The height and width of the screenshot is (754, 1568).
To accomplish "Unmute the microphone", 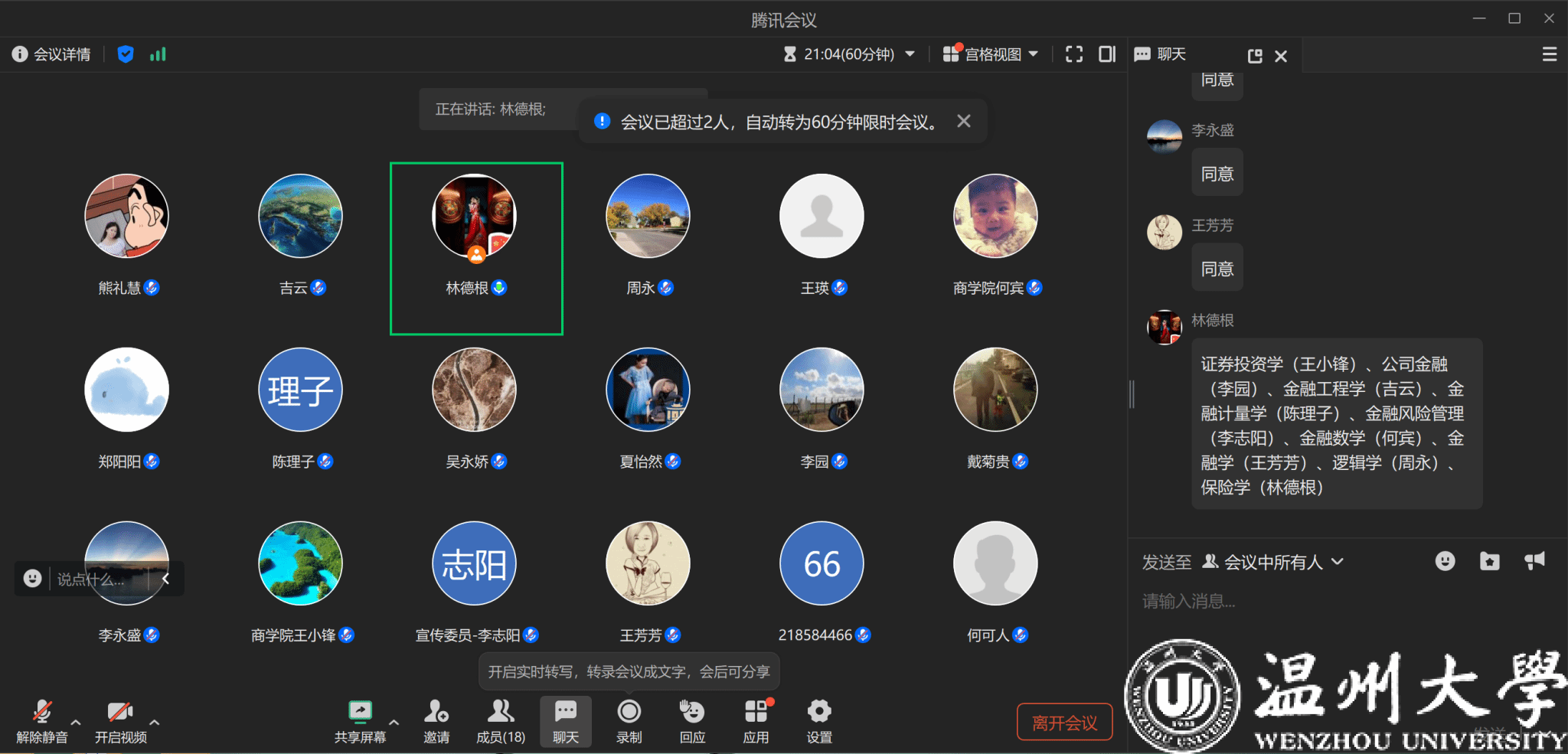I will point(42,721).
